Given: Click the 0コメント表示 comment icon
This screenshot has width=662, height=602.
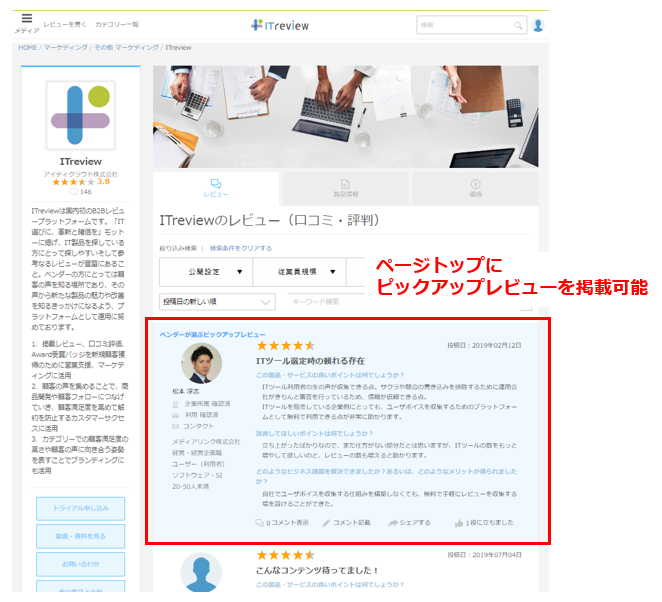Looking at the screenshot, I should (259, 523).
